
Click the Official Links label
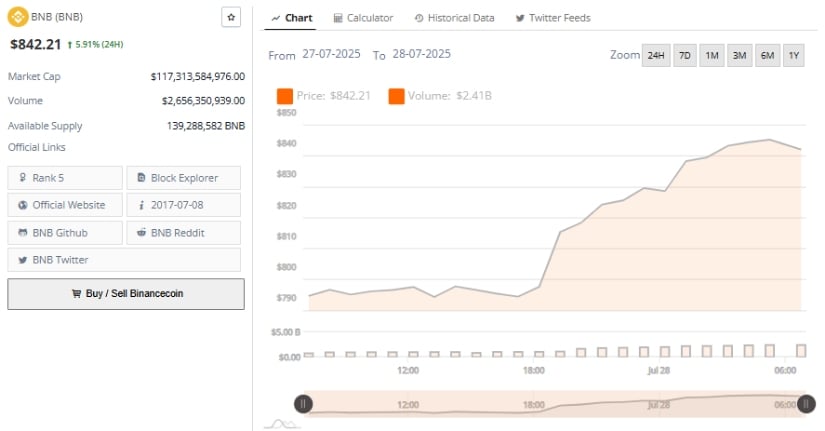[37, 147]
